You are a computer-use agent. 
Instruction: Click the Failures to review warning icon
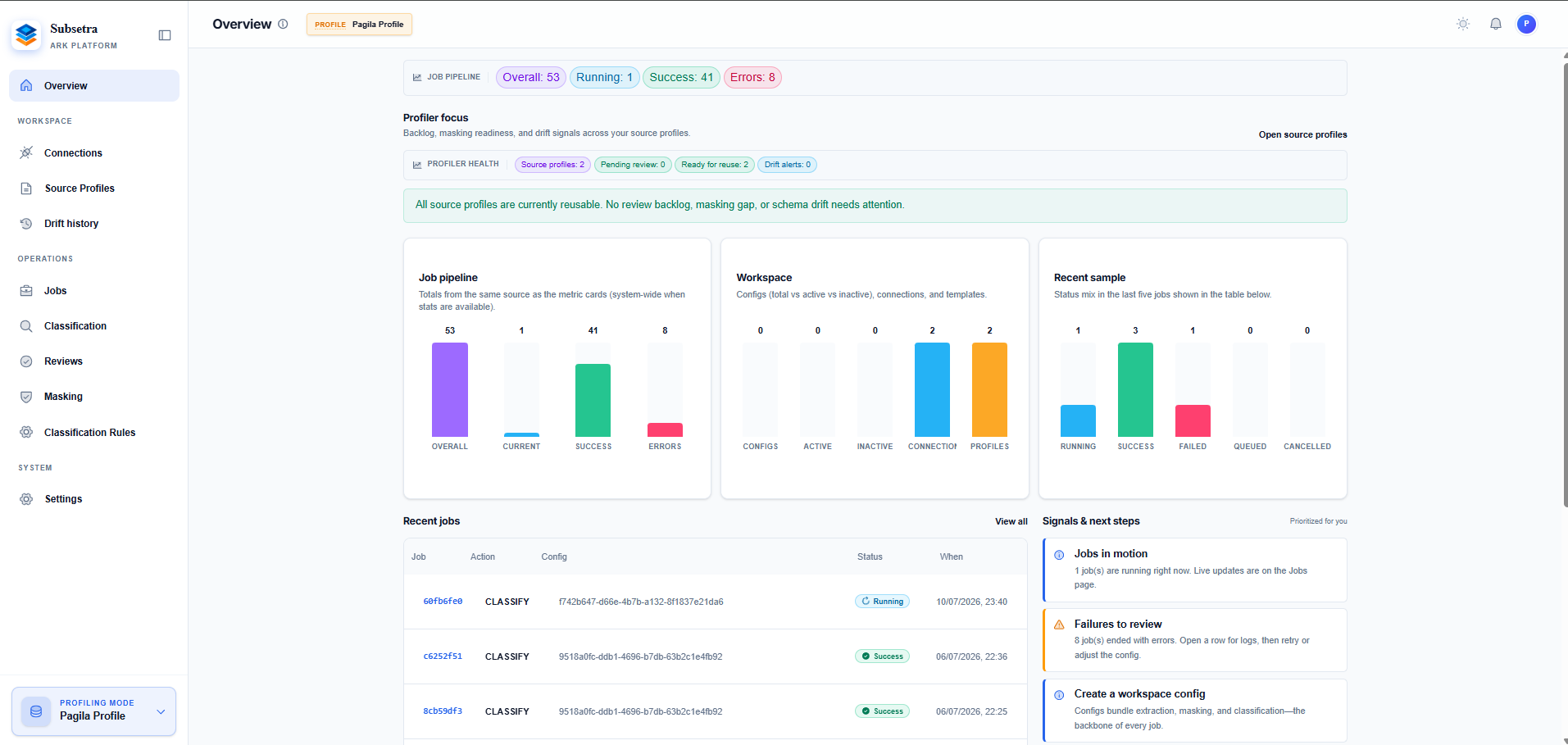pos(1059,625)
